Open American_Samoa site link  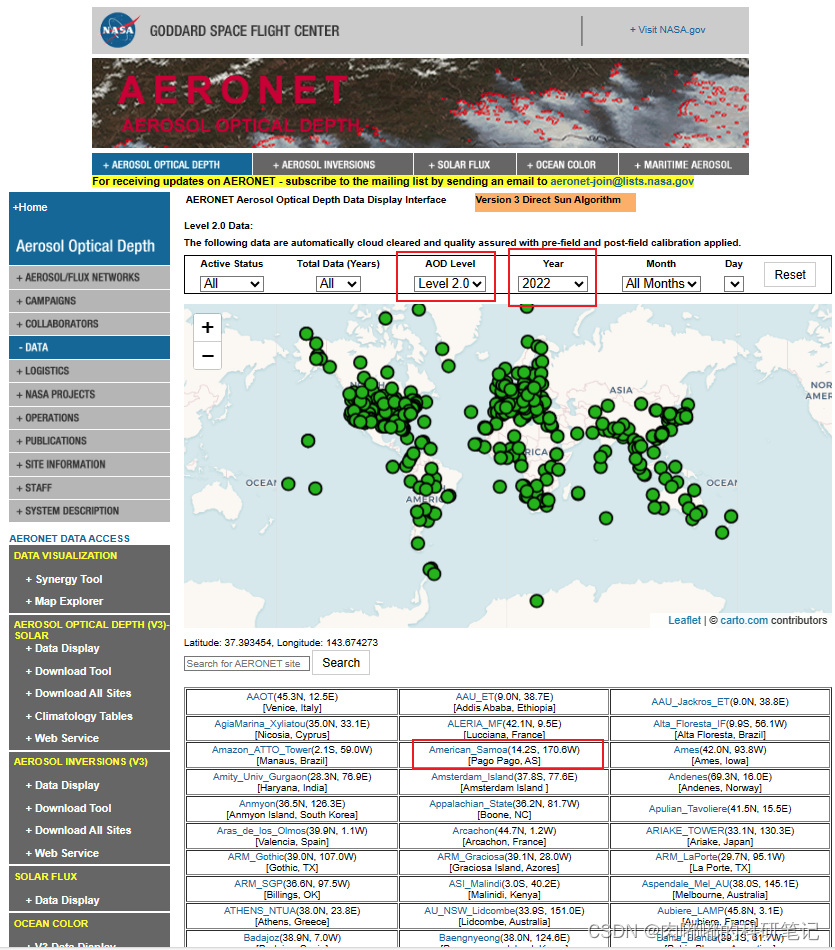468,749
